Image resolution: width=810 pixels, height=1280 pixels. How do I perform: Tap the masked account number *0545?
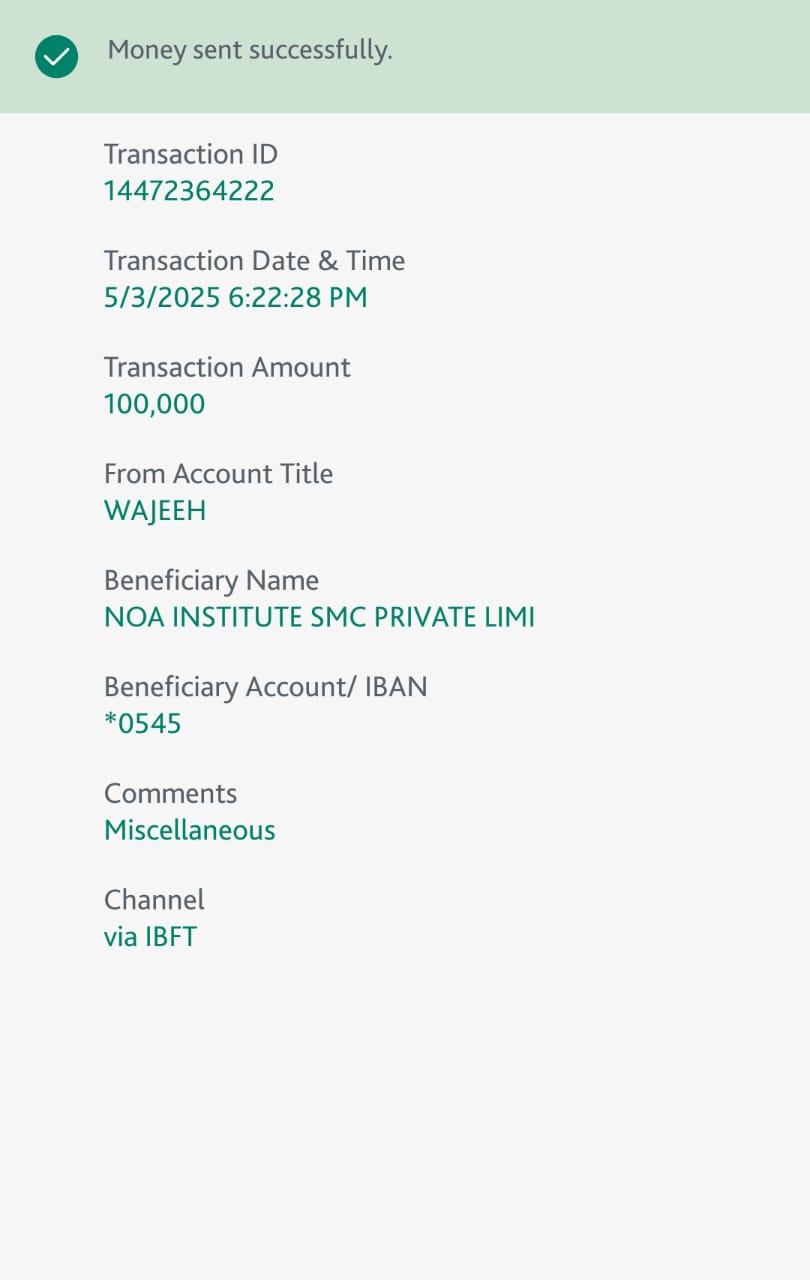(x=142, y=723)
